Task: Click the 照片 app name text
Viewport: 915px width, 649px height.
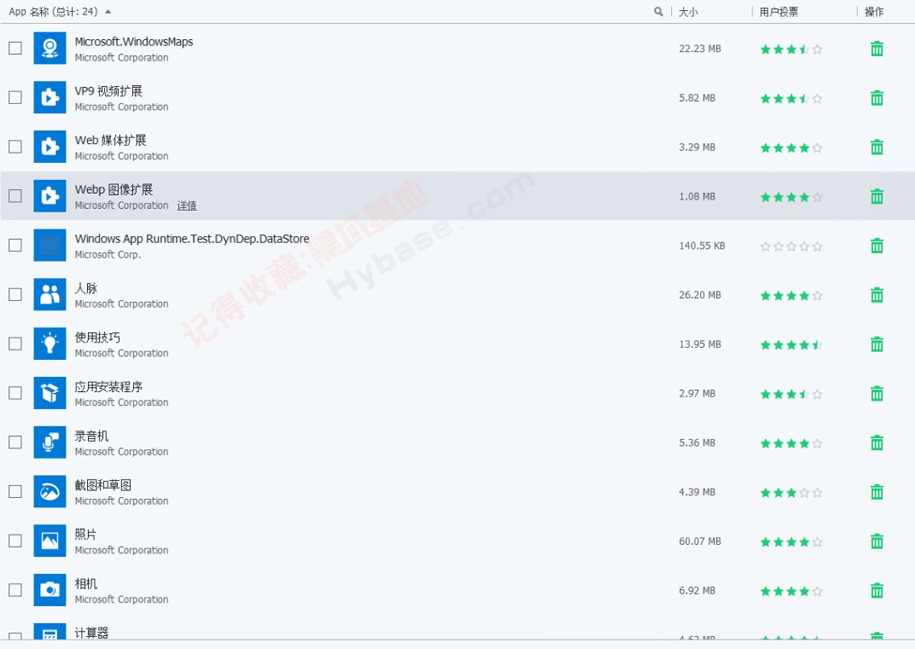Action: pyautogui.click(x=85, y=534)
